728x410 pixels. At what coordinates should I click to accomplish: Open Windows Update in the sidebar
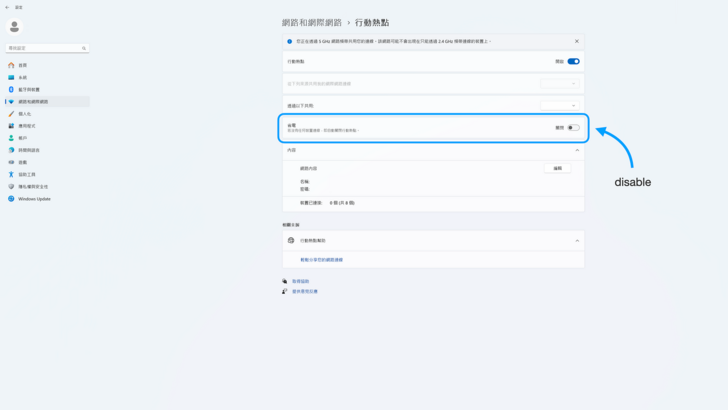35,199
